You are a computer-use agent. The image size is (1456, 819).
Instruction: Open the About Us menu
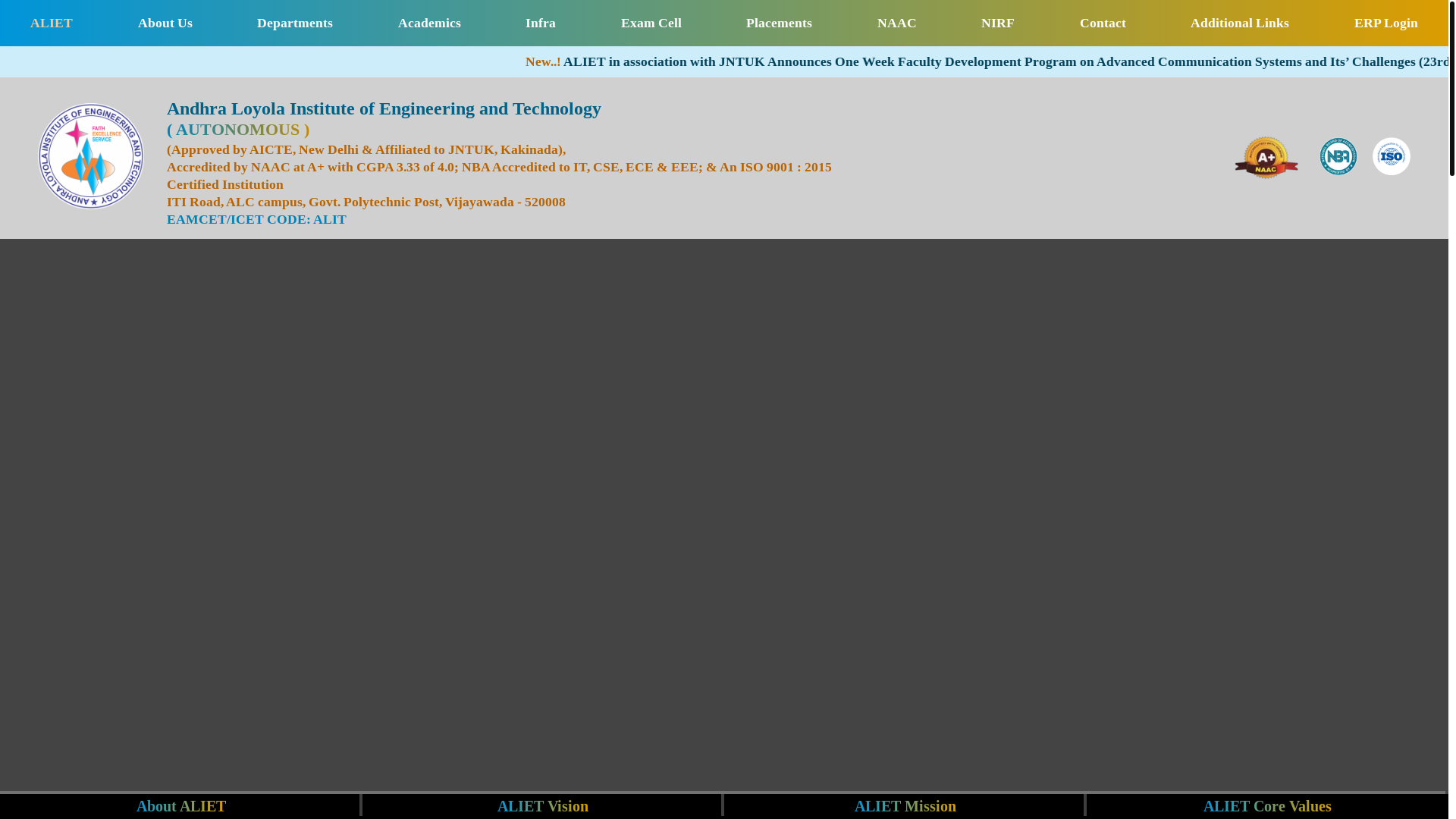165,23
